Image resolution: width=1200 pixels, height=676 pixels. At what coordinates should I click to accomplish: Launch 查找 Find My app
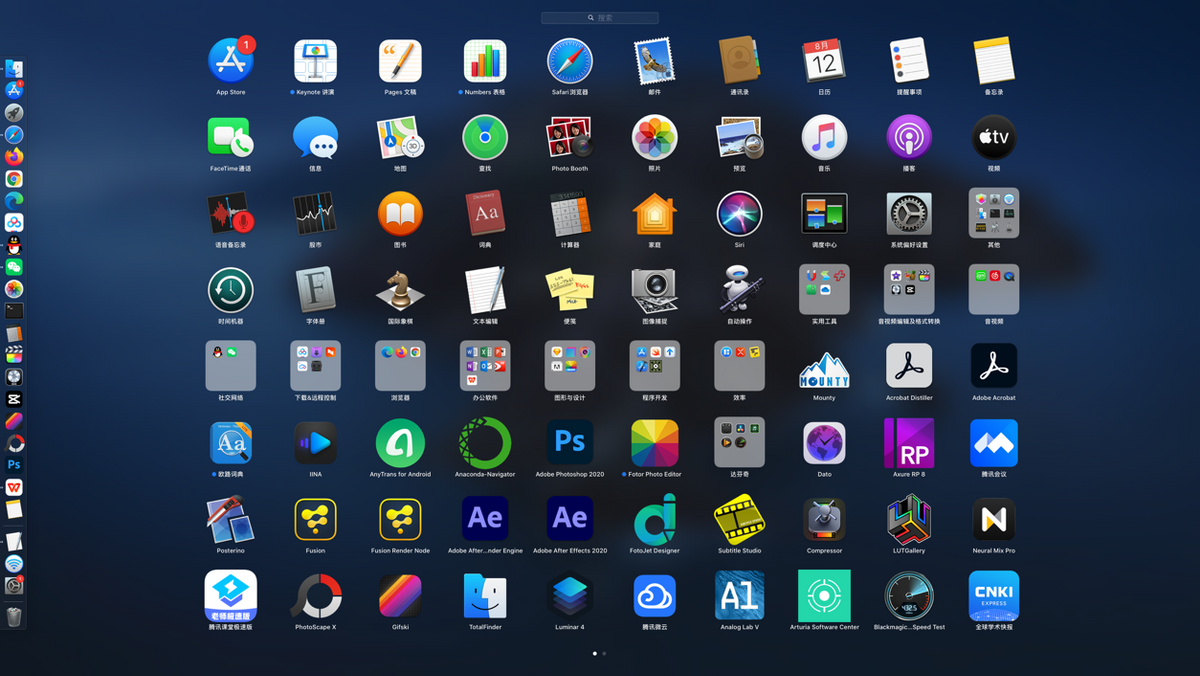click(x=485, y=137)
